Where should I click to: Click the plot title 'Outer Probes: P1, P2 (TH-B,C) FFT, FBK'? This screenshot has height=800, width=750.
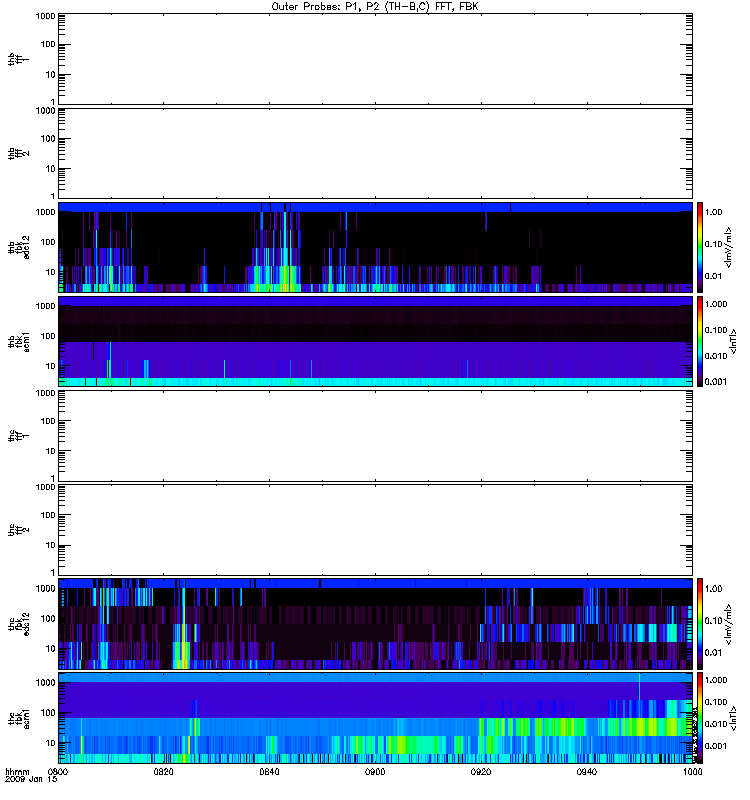[375, 7]
